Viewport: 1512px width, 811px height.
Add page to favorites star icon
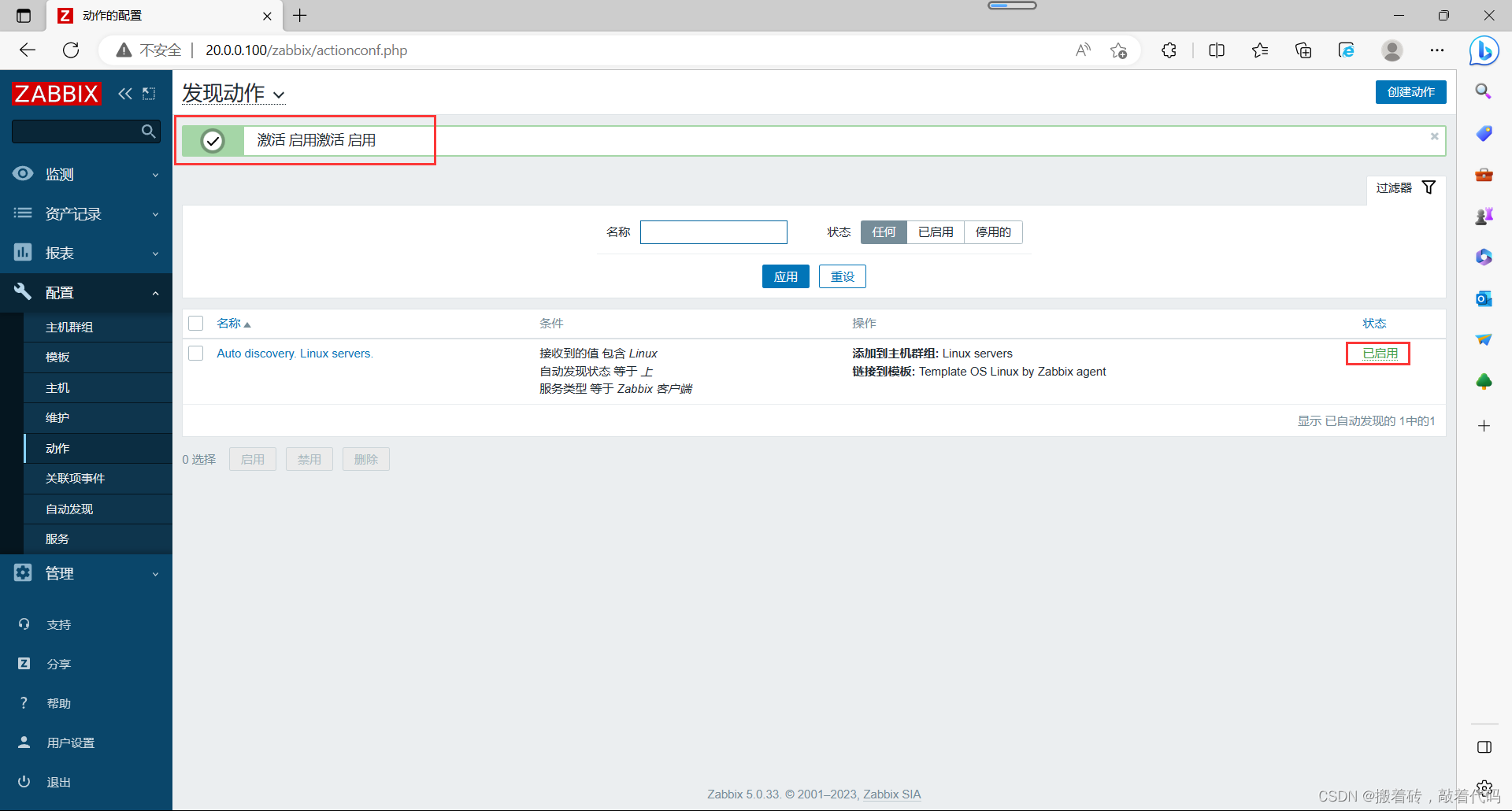coord(1118,50)
